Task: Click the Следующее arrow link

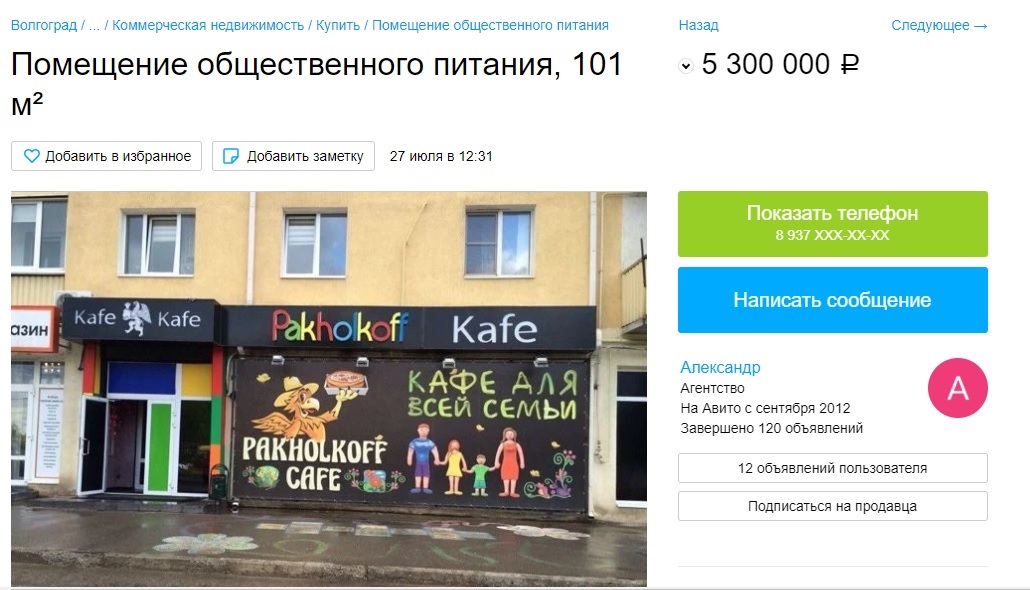Action: [x=939, y=26]
